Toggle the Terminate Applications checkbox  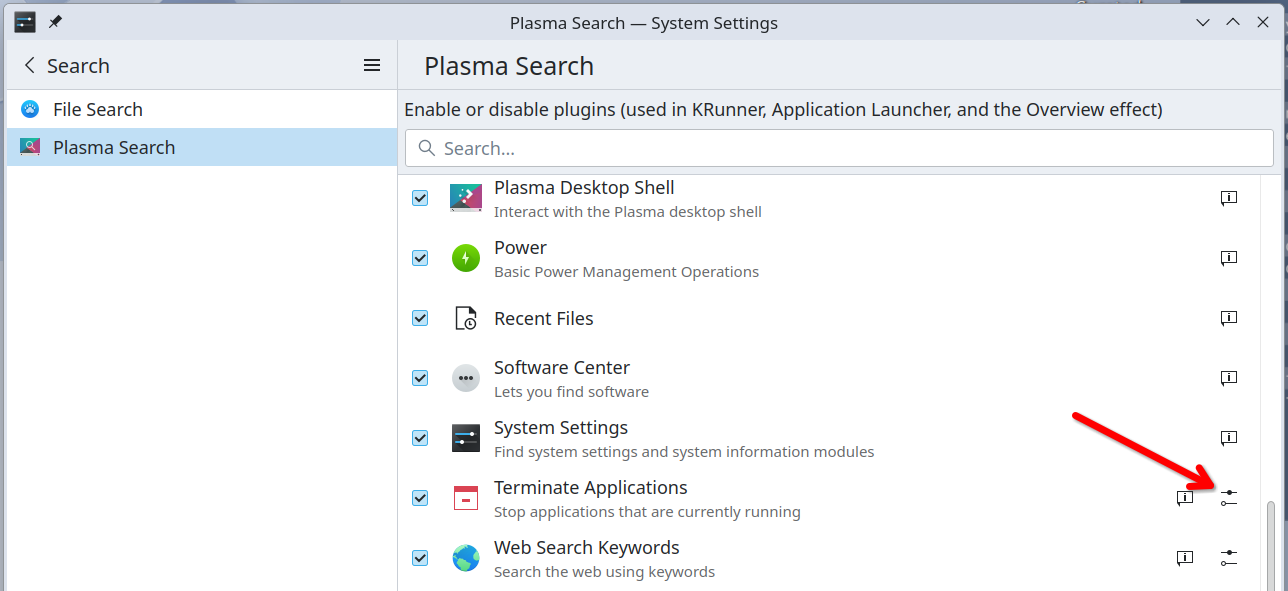(x=420, y=498)
